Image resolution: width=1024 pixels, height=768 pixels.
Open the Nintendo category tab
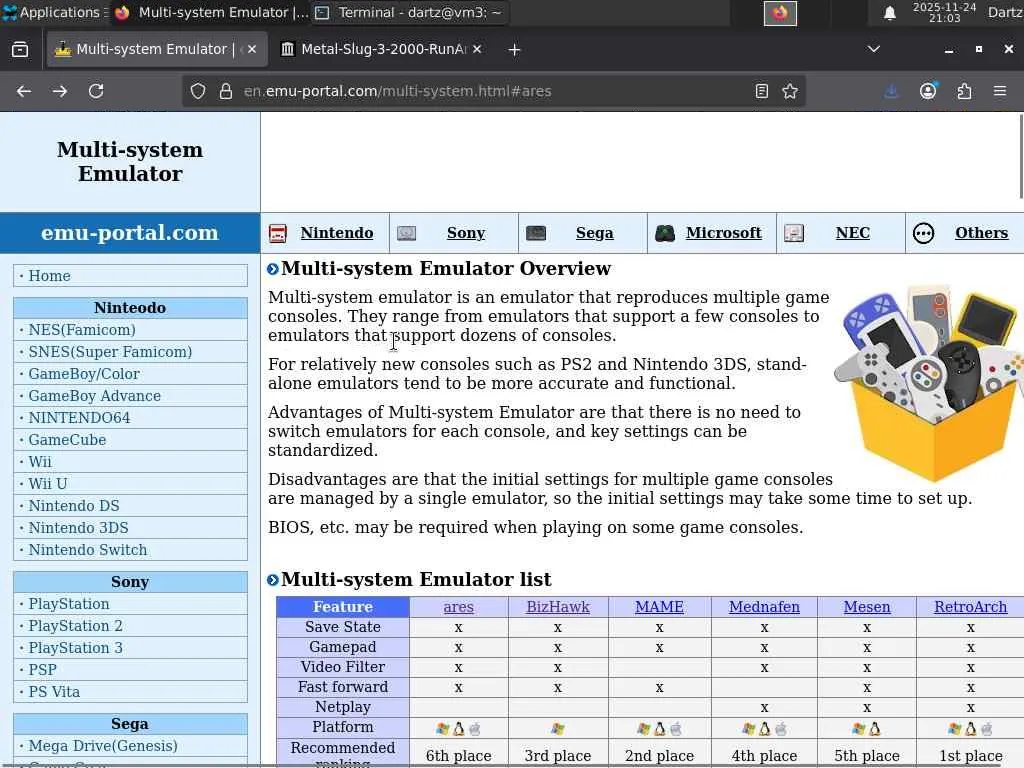pyautogui.click(x=336, y=233)
